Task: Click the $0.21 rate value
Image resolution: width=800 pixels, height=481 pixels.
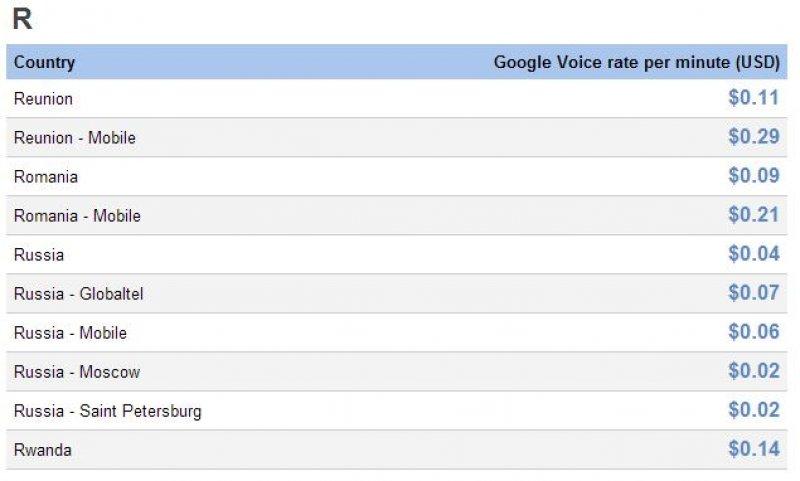Action: click(x=753, y=215)
